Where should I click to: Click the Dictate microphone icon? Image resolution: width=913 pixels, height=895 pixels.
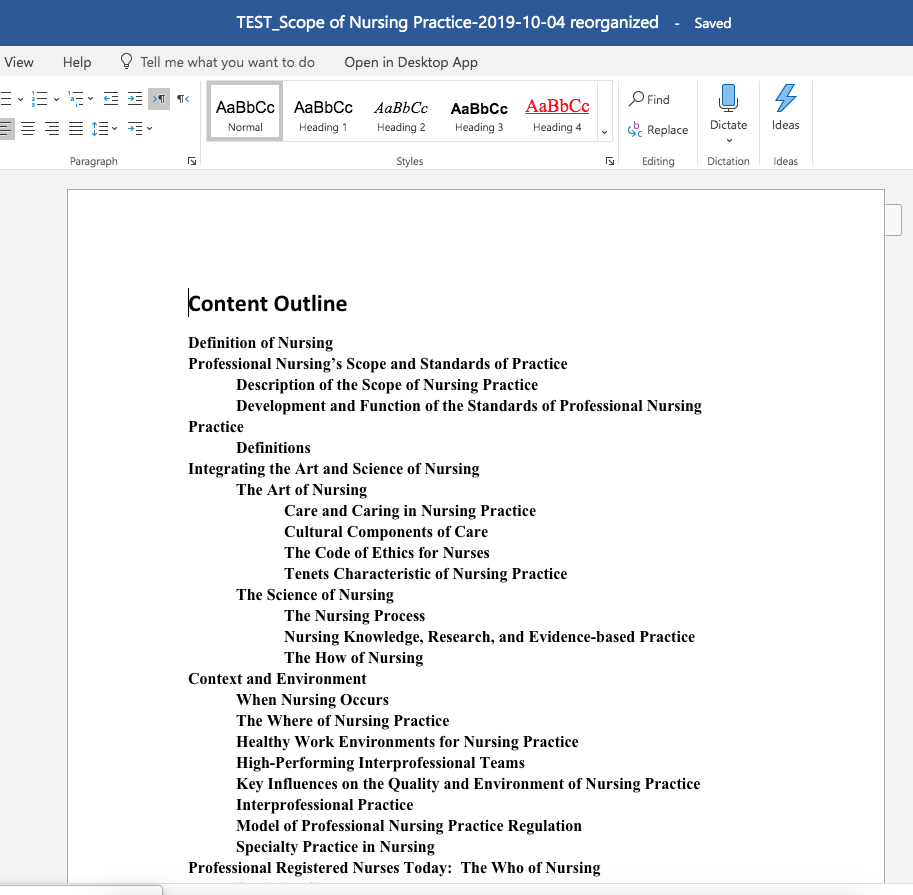(728, 99)
